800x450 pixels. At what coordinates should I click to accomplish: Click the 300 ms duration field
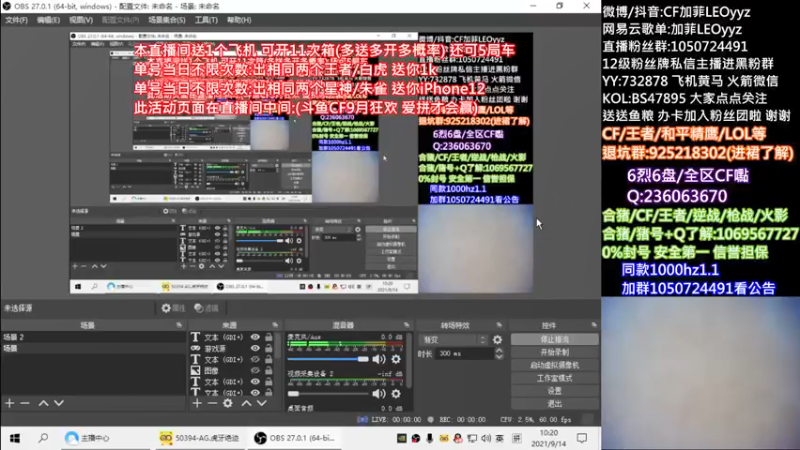point(464,354)
